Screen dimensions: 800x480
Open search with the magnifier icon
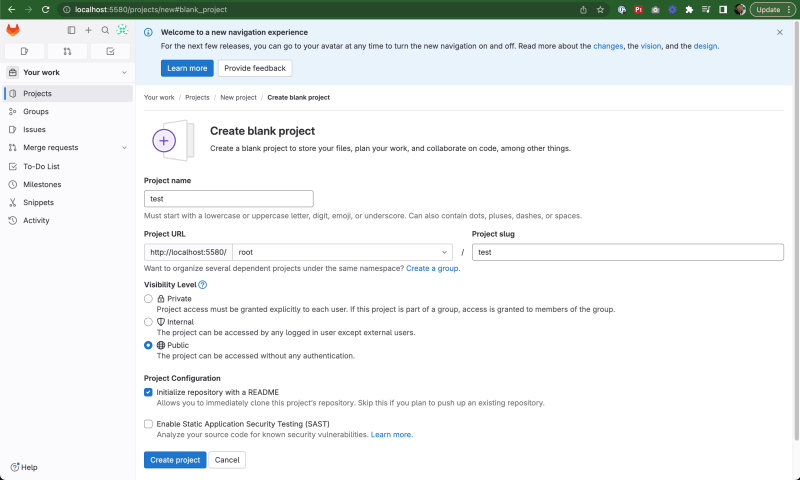click(105, 30)
